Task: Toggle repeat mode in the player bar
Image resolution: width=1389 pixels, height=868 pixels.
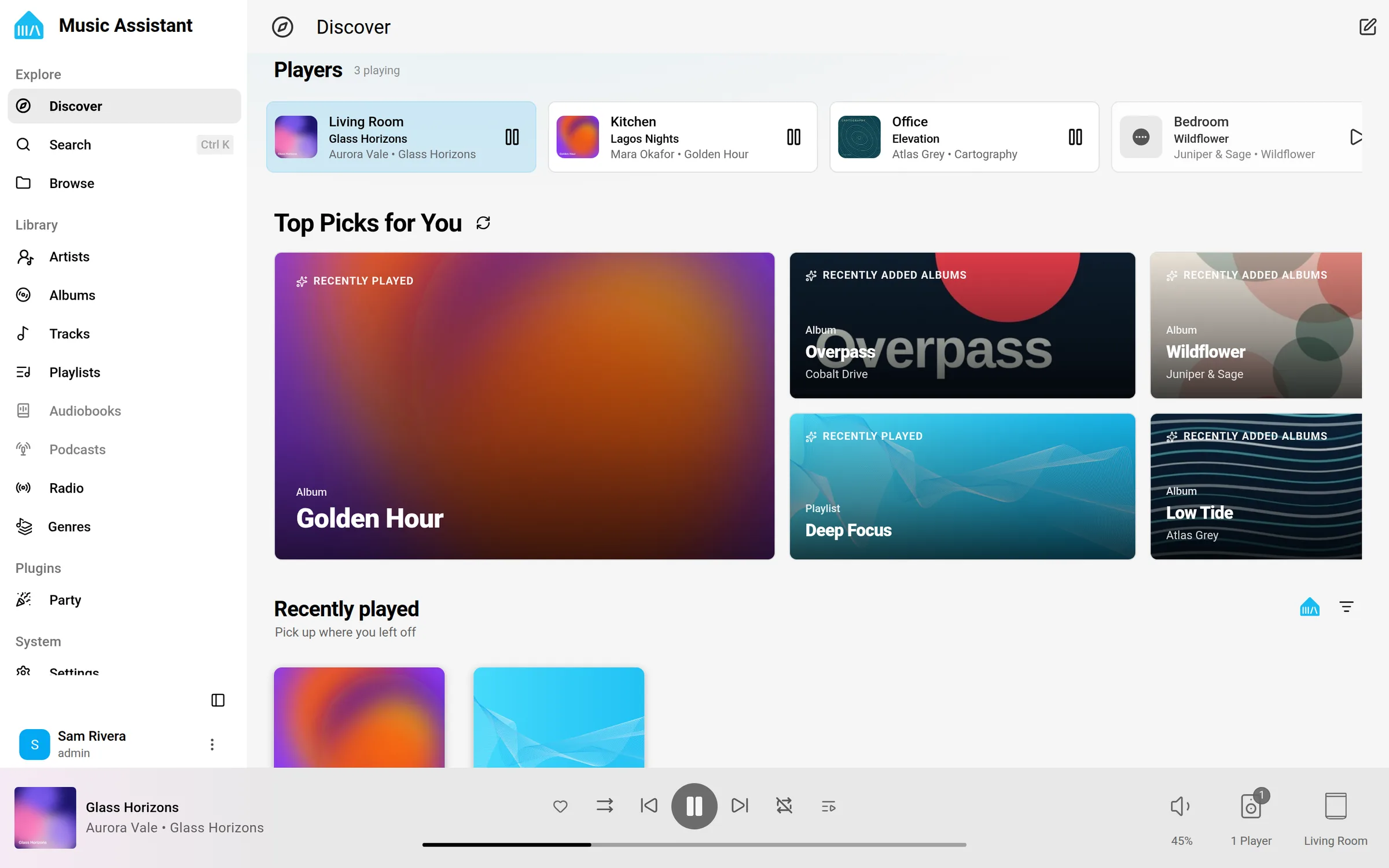Action: [784, 806]
